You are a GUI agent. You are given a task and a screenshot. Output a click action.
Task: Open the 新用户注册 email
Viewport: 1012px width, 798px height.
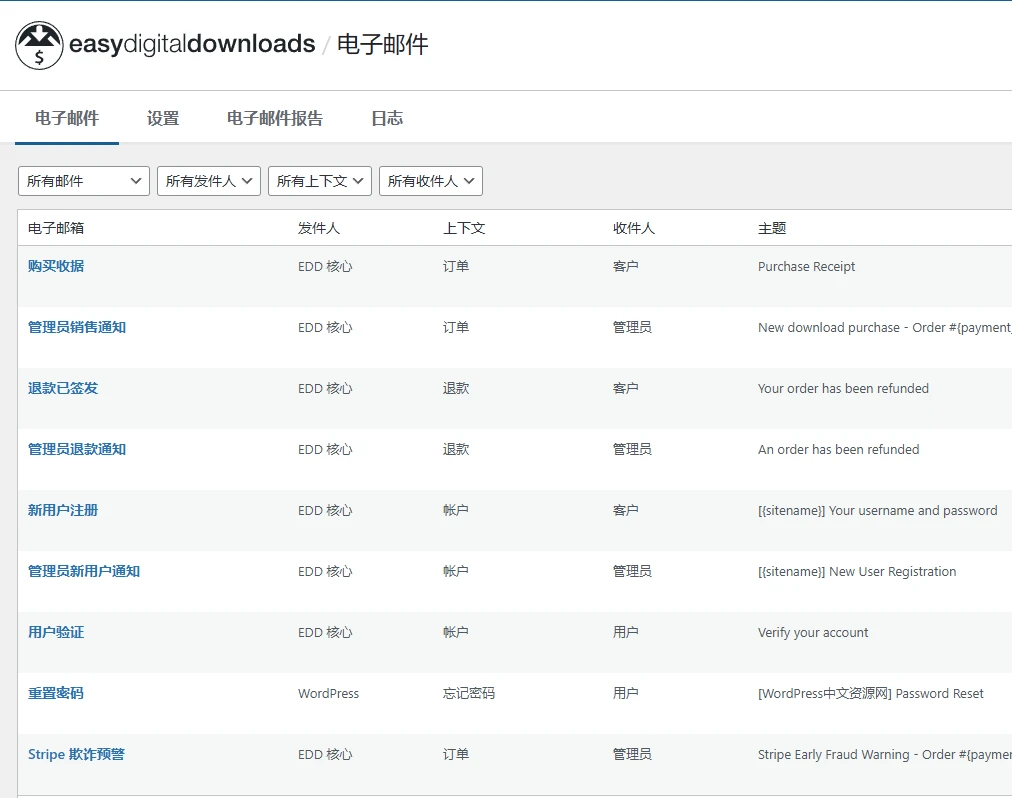pyautogui.click(x=62, y=510)
